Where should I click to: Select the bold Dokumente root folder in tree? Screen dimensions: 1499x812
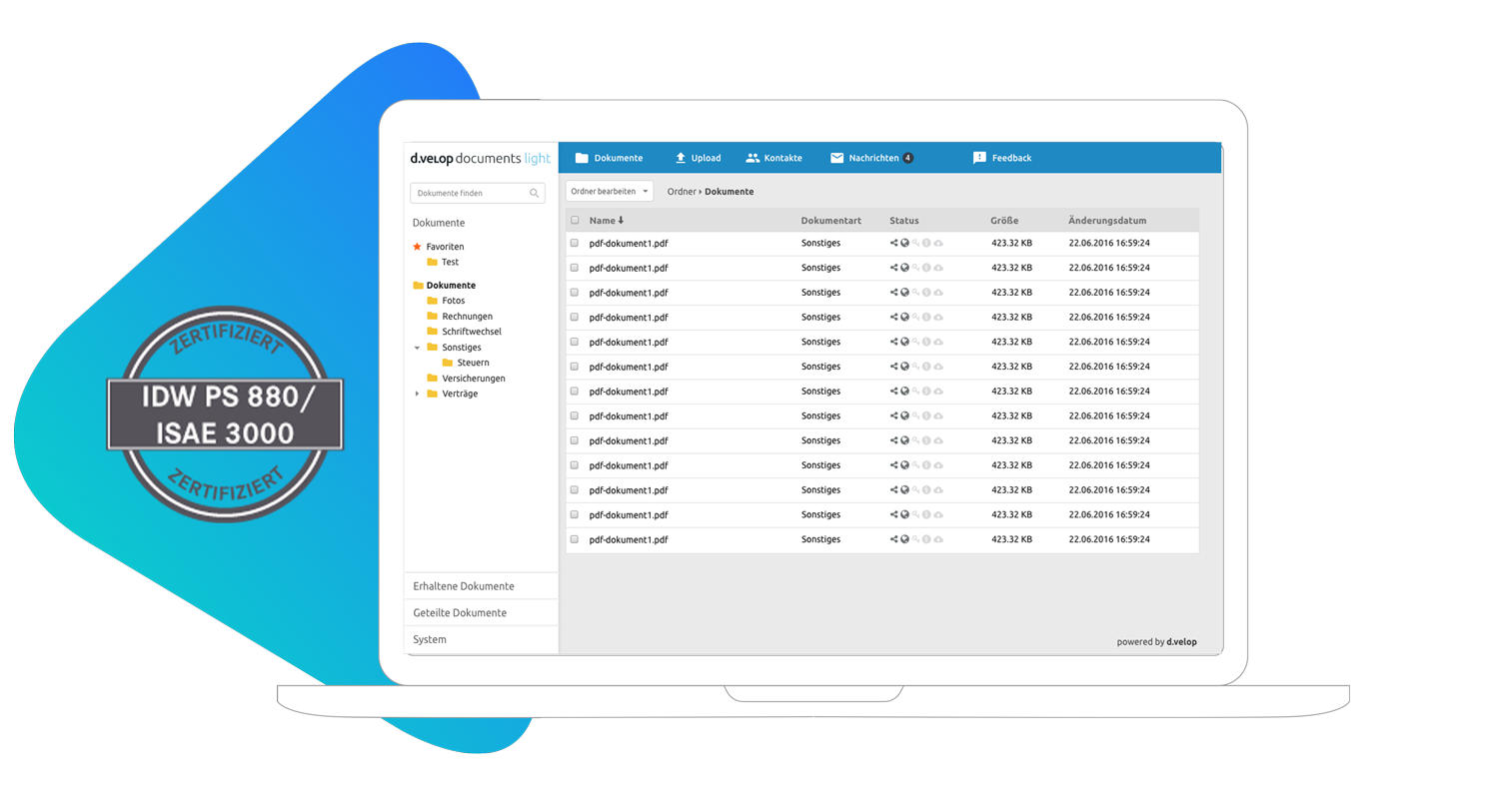pyautogui.click(x=451, y=286)
